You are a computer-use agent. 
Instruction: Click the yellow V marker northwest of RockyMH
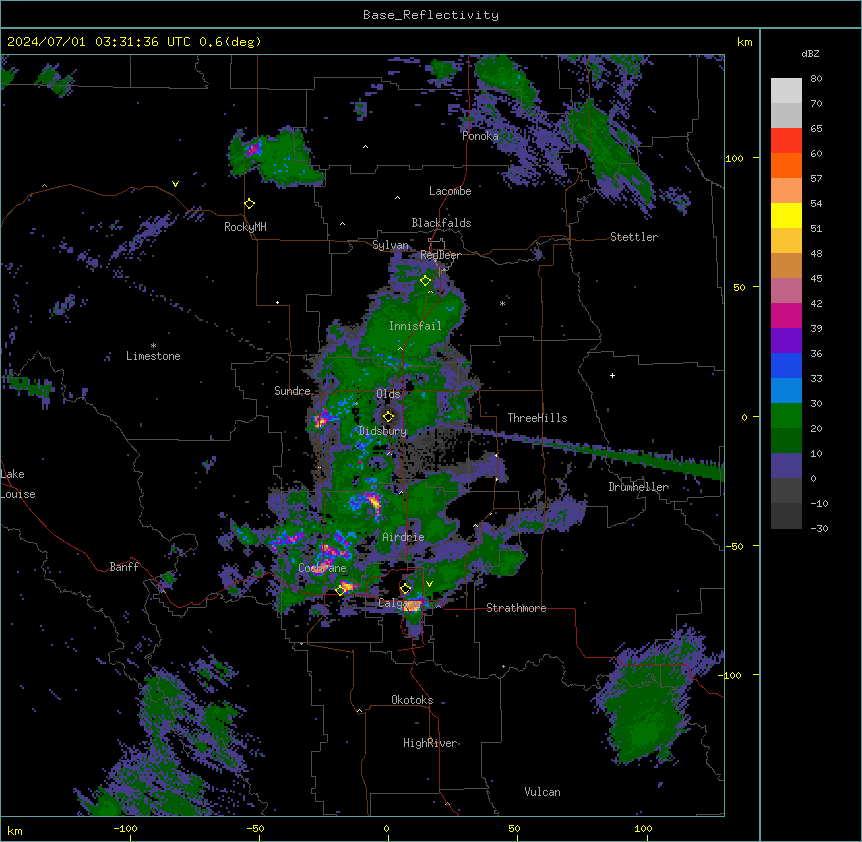coord(175,184)
